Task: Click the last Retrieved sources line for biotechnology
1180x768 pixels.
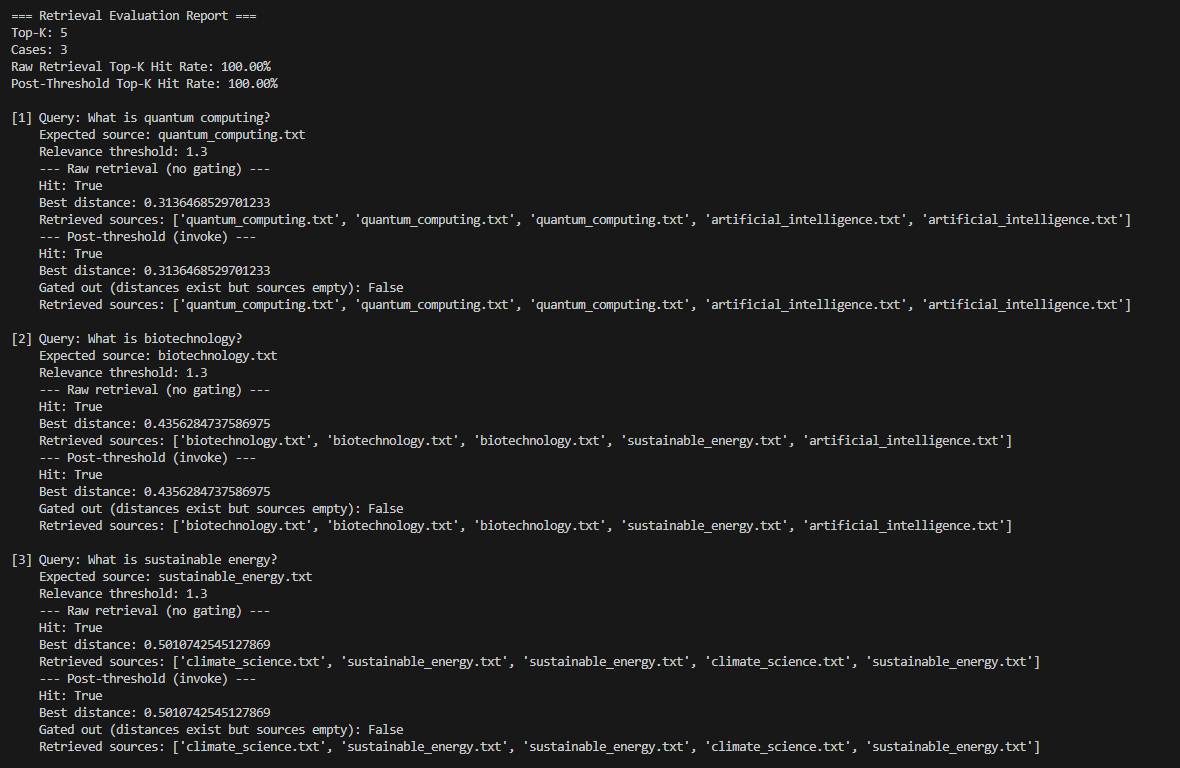Action: click(525, 525)
